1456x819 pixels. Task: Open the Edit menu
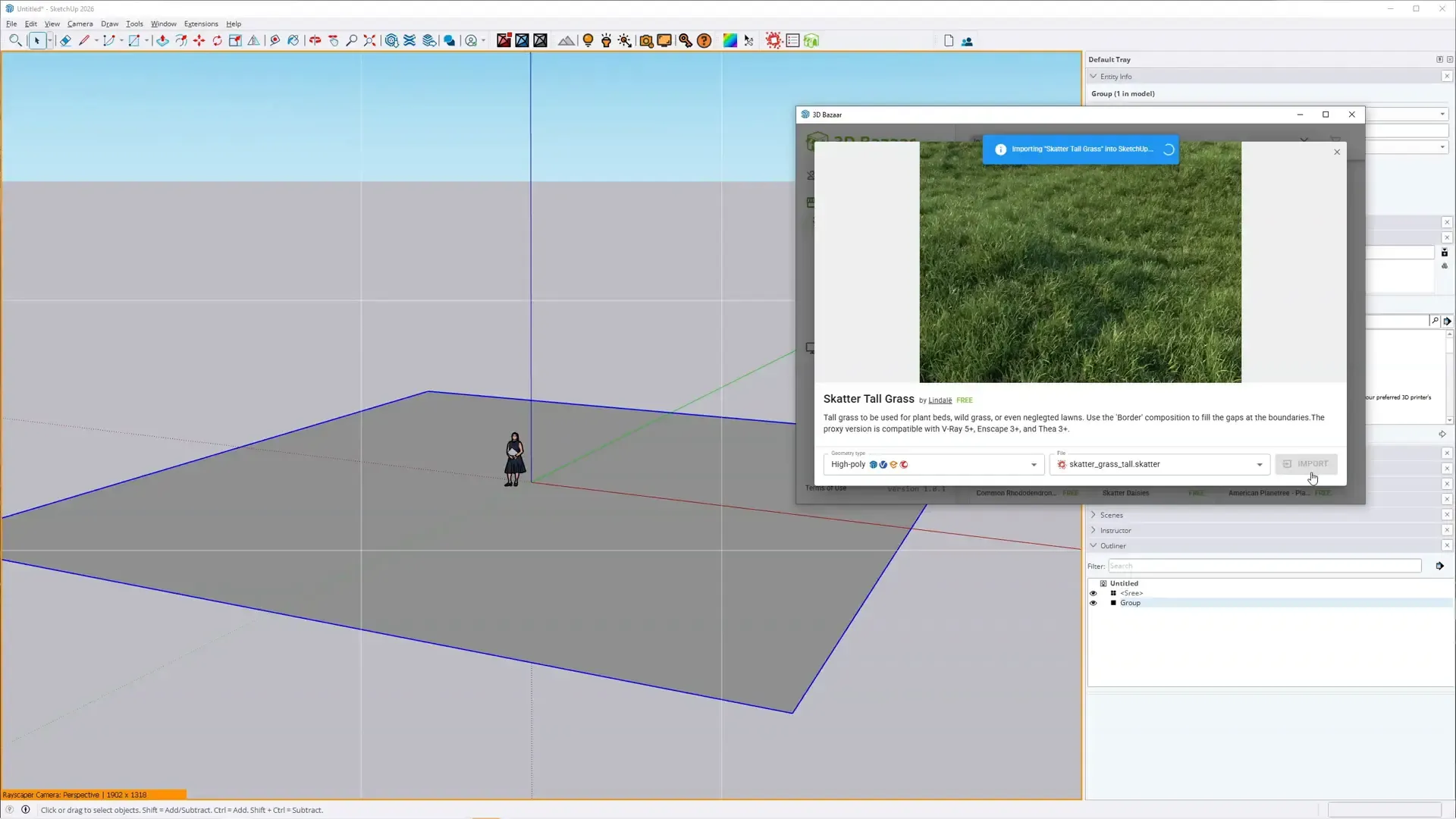point(30,24)
